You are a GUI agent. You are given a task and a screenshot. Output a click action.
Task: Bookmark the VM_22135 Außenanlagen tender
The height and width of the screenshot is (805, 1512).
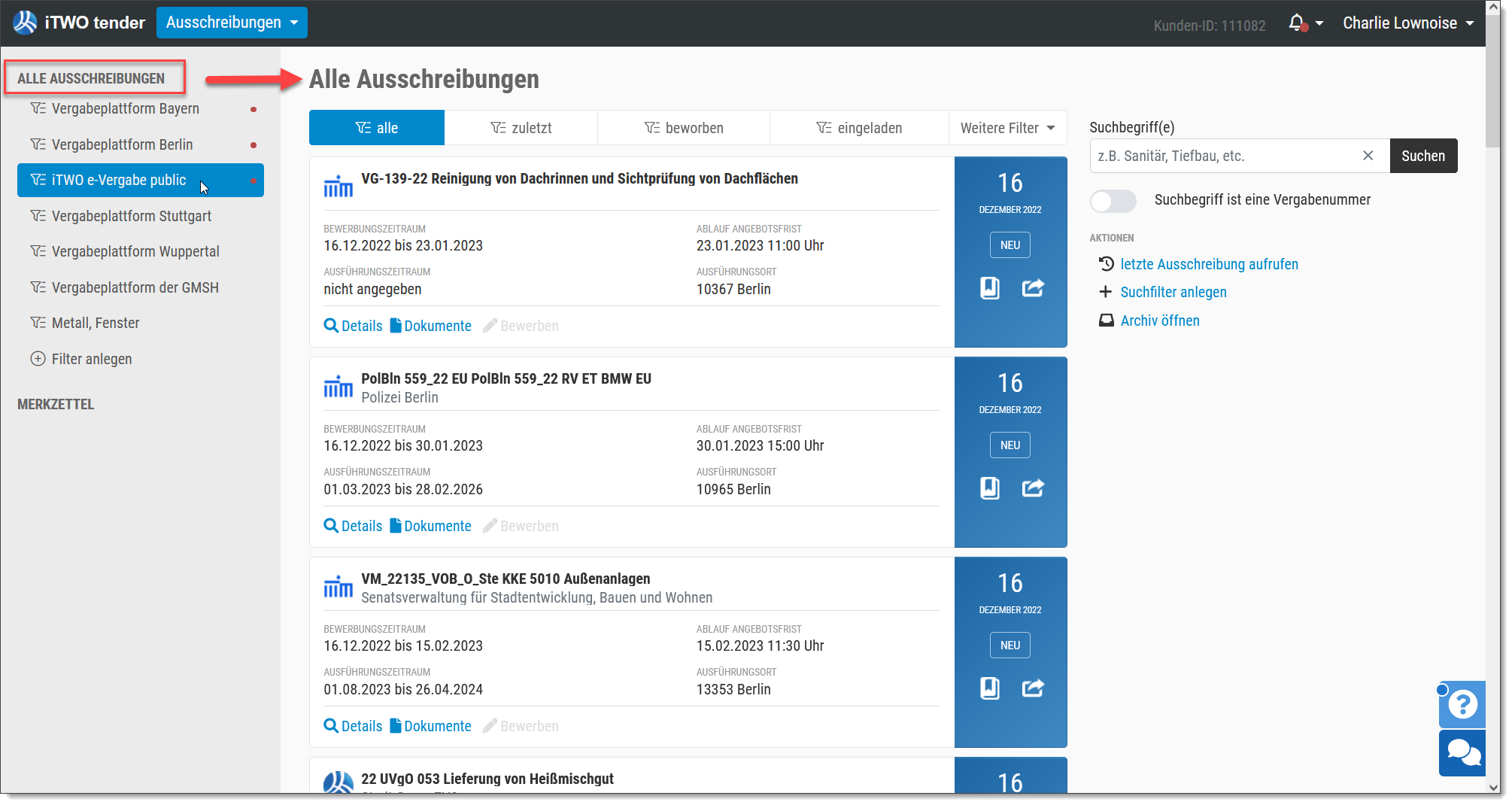[x=990, y=688]
